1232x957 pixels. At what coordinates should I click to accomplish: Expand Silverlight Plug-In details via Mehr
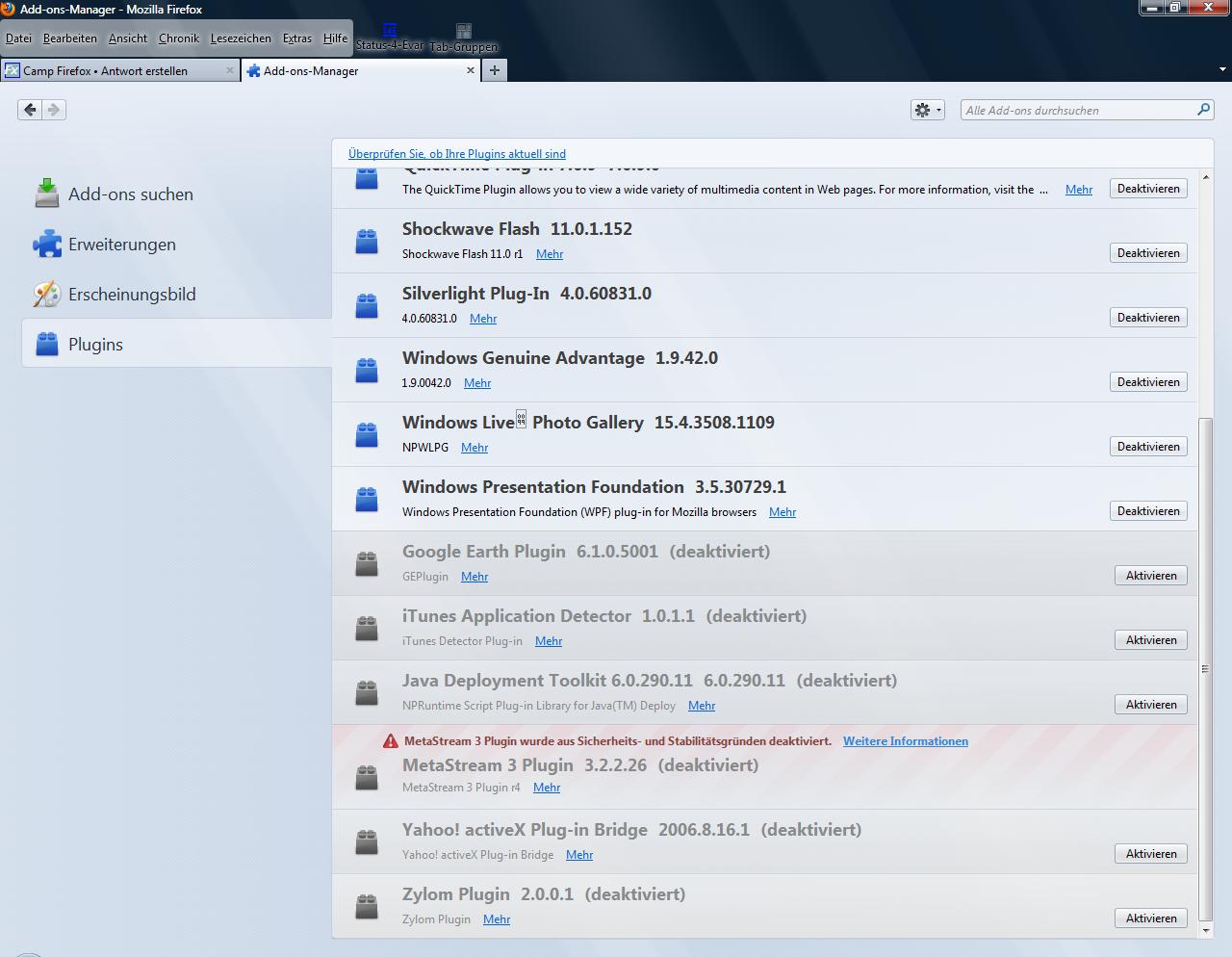(x=483, y=319)
